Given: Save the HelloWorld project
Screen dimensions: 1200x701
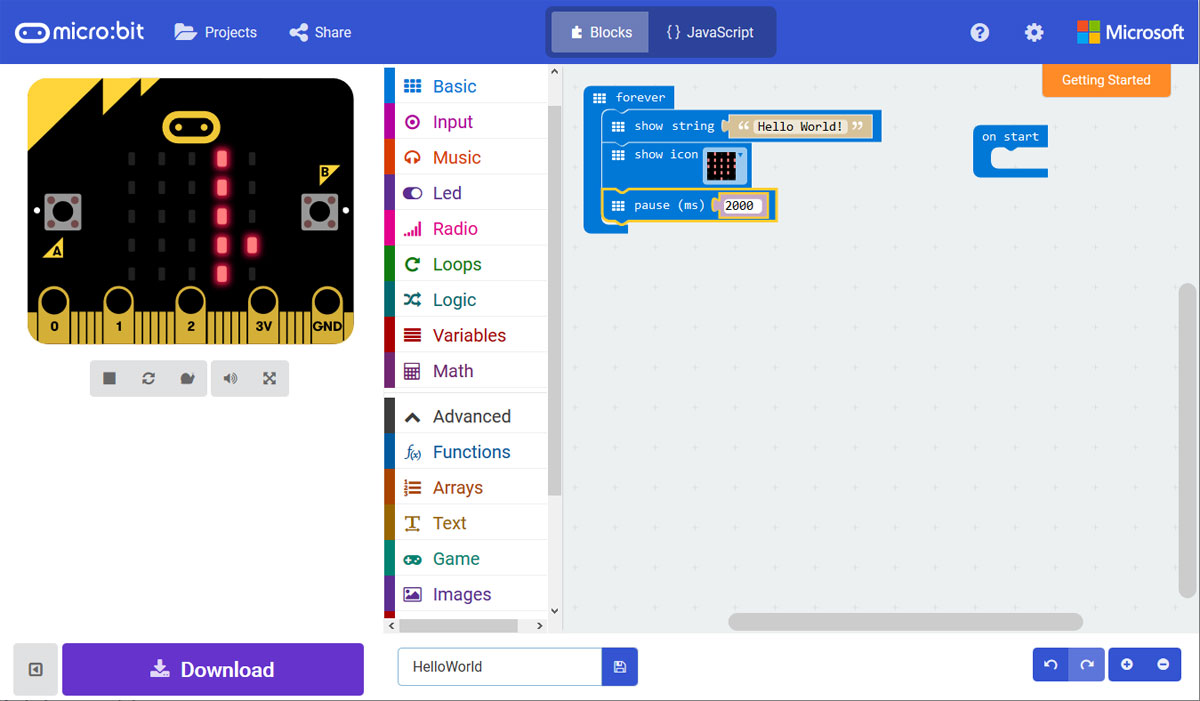Looking at the screenshot, I should point(619,666).
